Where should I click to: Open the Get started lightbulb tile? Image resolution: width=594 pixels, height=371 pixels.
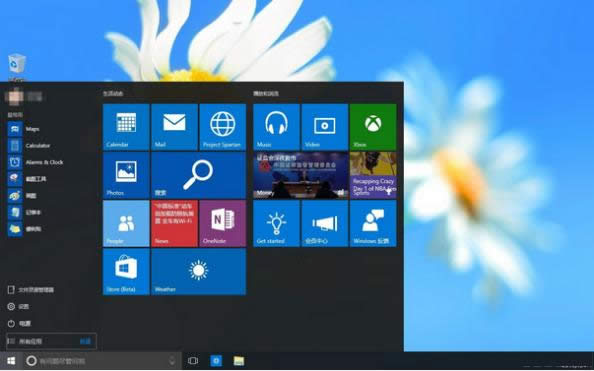click(276, 224)
